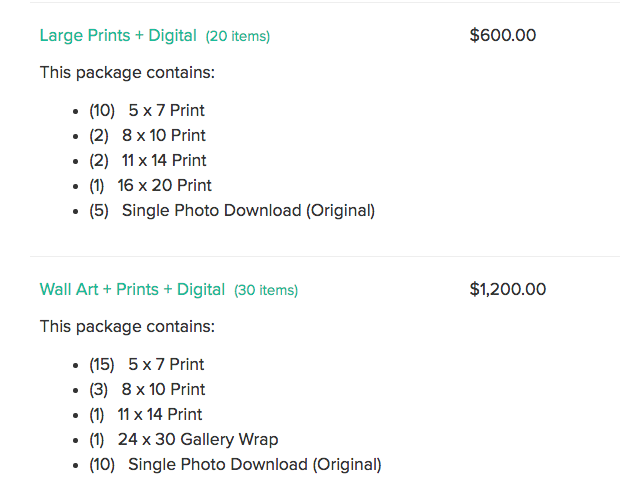Click the (15) 5 x 7 Print item
This screenshot has height=503, width=620.
coord(146,365)
